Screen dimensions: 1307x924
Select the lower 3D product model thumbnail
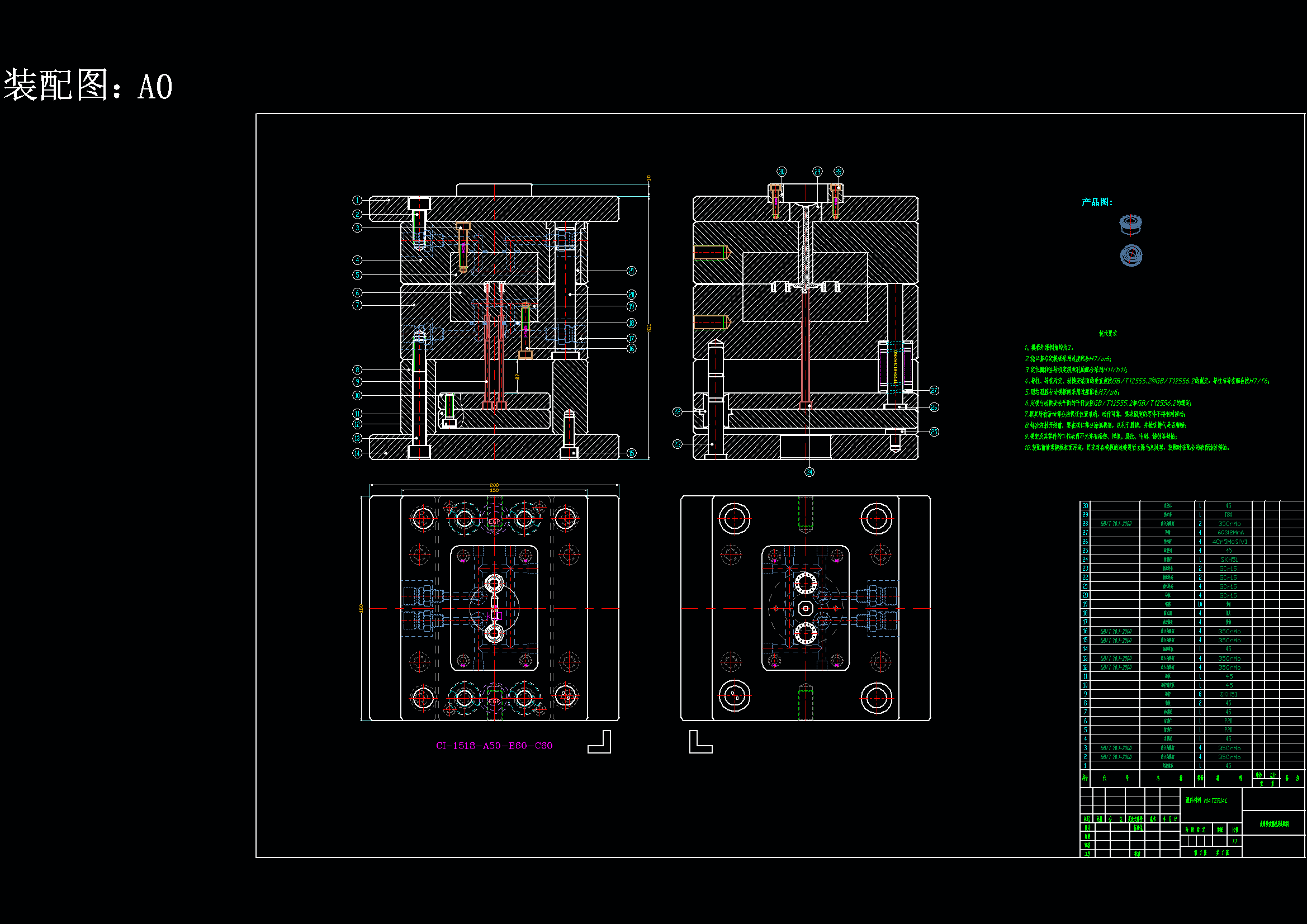coord(1130,254)
